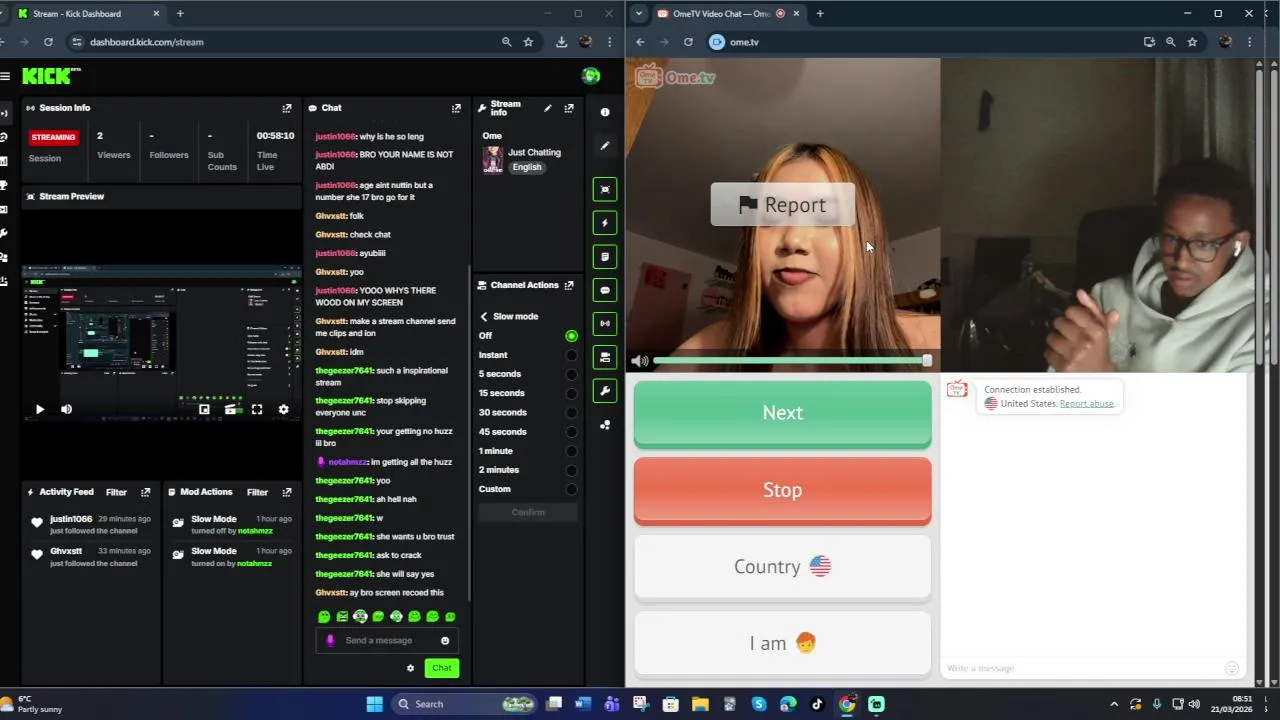Pop out the Mod Actions panel
Viewport: 1280px width, 720px height.
click(287, 492)
